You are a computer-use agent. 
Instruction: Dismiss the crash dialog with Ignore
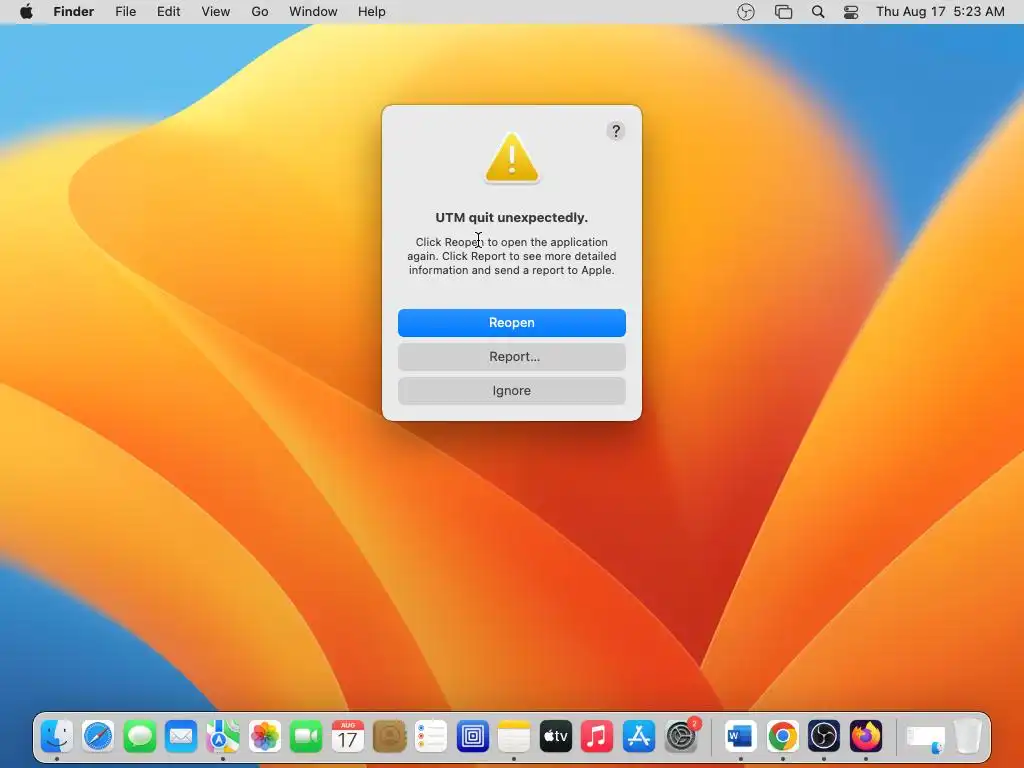pos(511,391)
